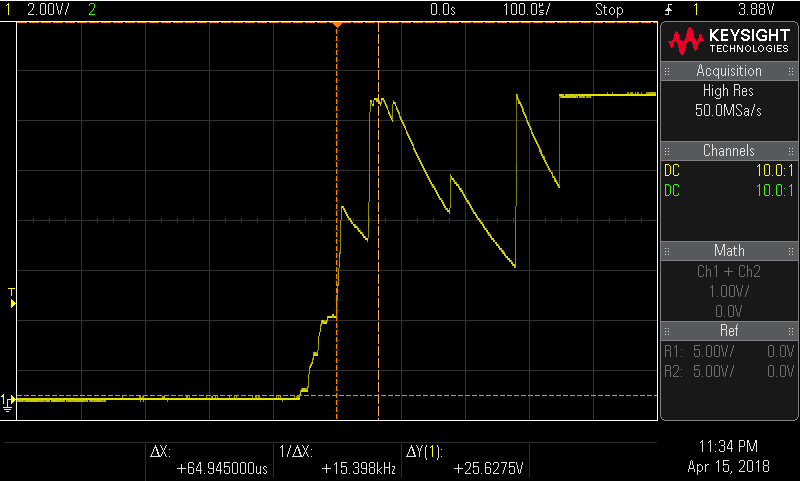
Task: Open the Ref panel header
Action: coord(728,330)
